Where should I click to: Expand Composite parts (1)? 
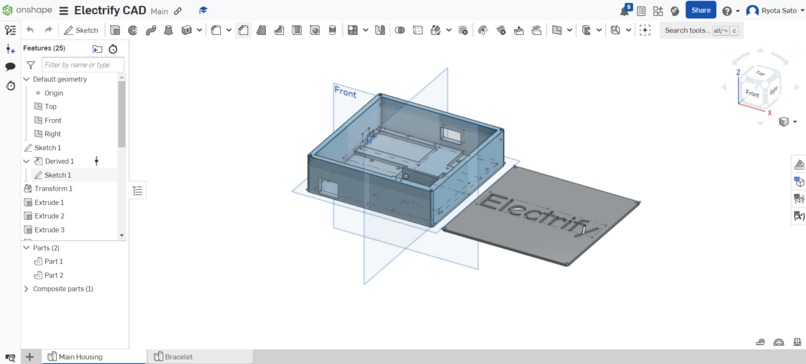pyautogui.click(x=27, y=289)
